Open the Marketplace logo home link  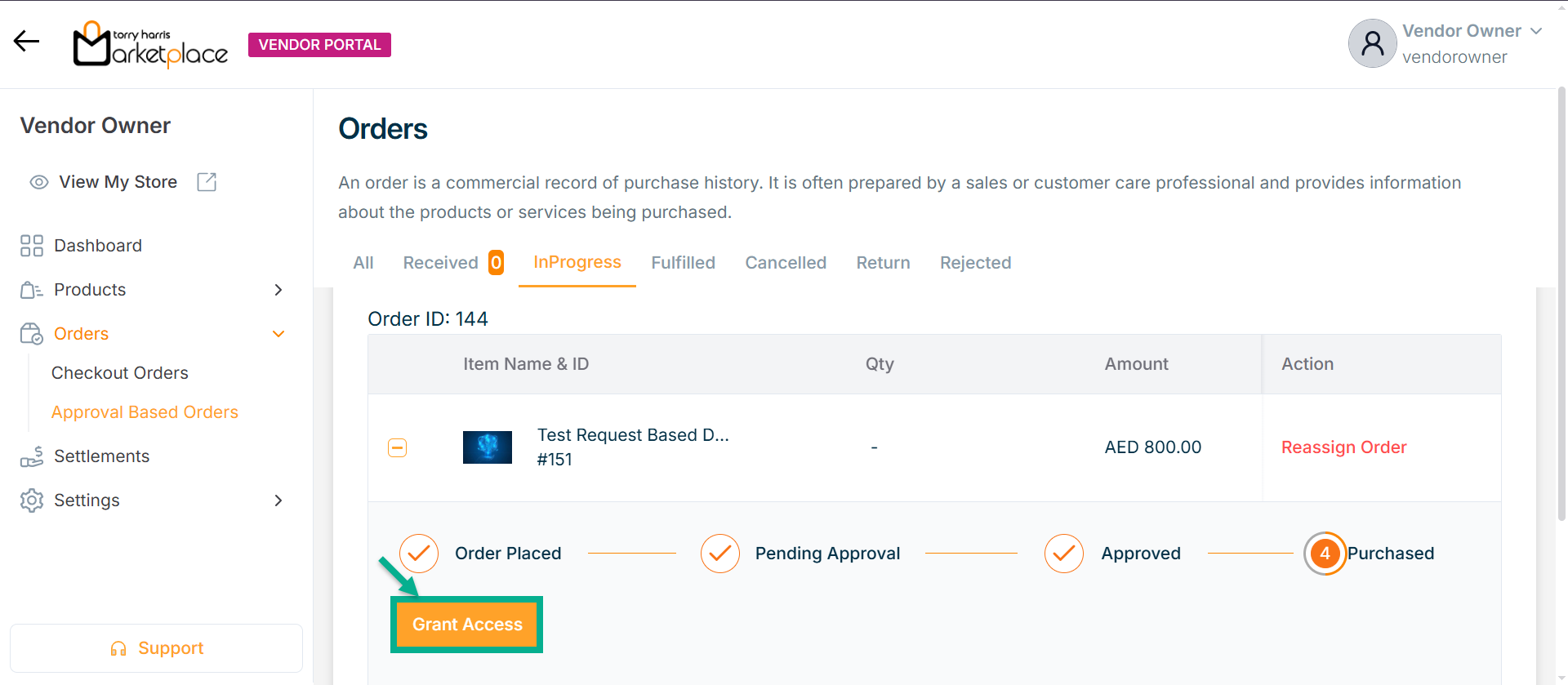pos(150,45)
